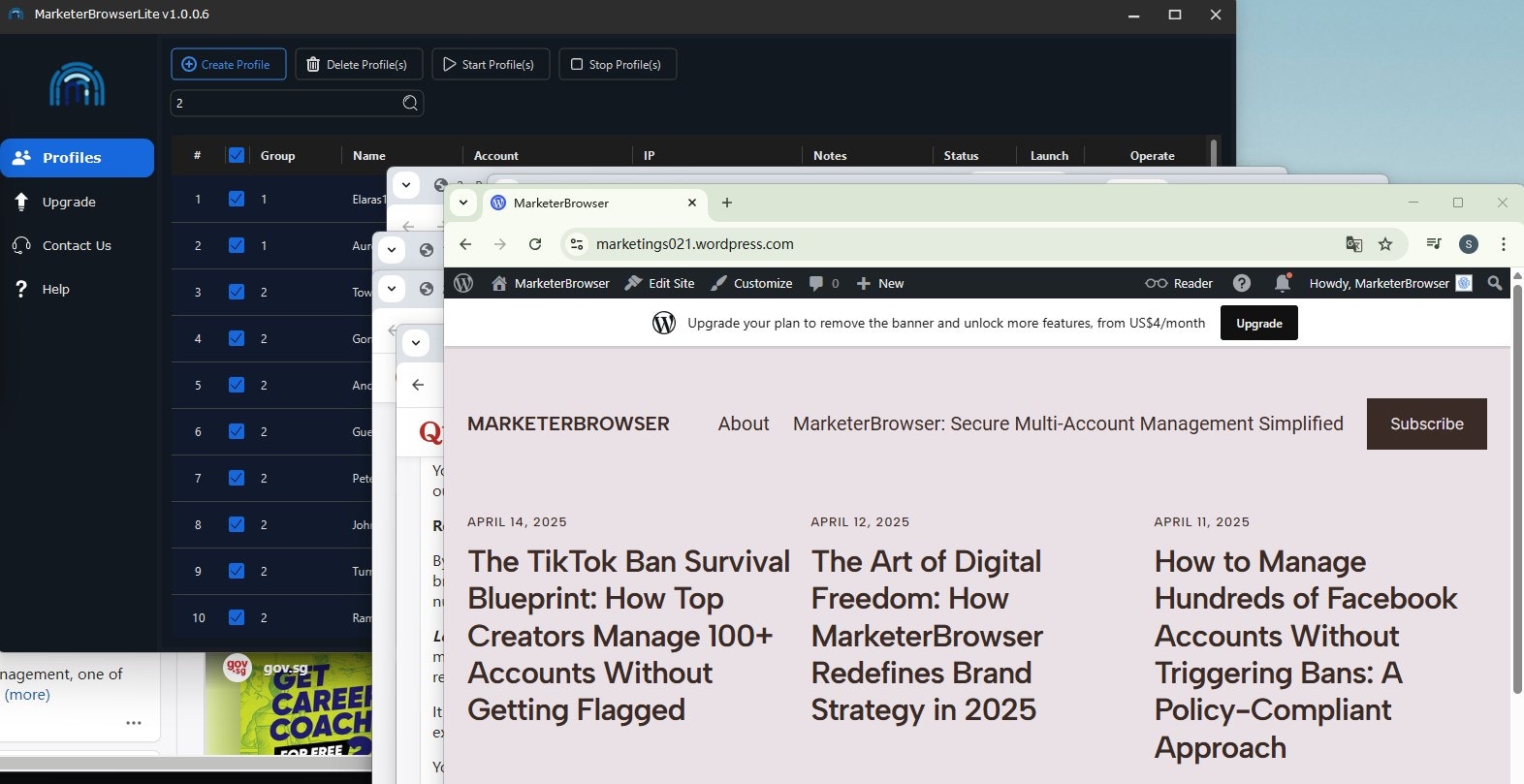The image size is (1524, 784).
Task: Open the media control icon in browser toolbar
Action: 1434,244
